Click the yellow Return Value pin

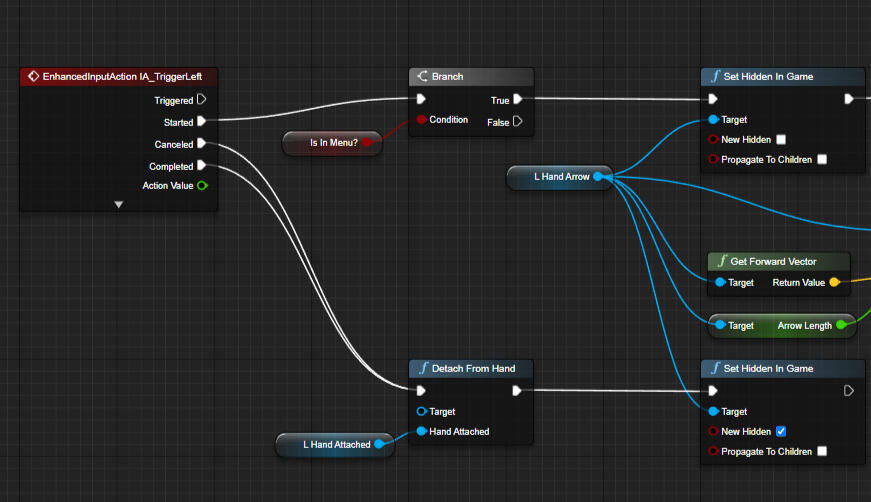coord(835,283)
